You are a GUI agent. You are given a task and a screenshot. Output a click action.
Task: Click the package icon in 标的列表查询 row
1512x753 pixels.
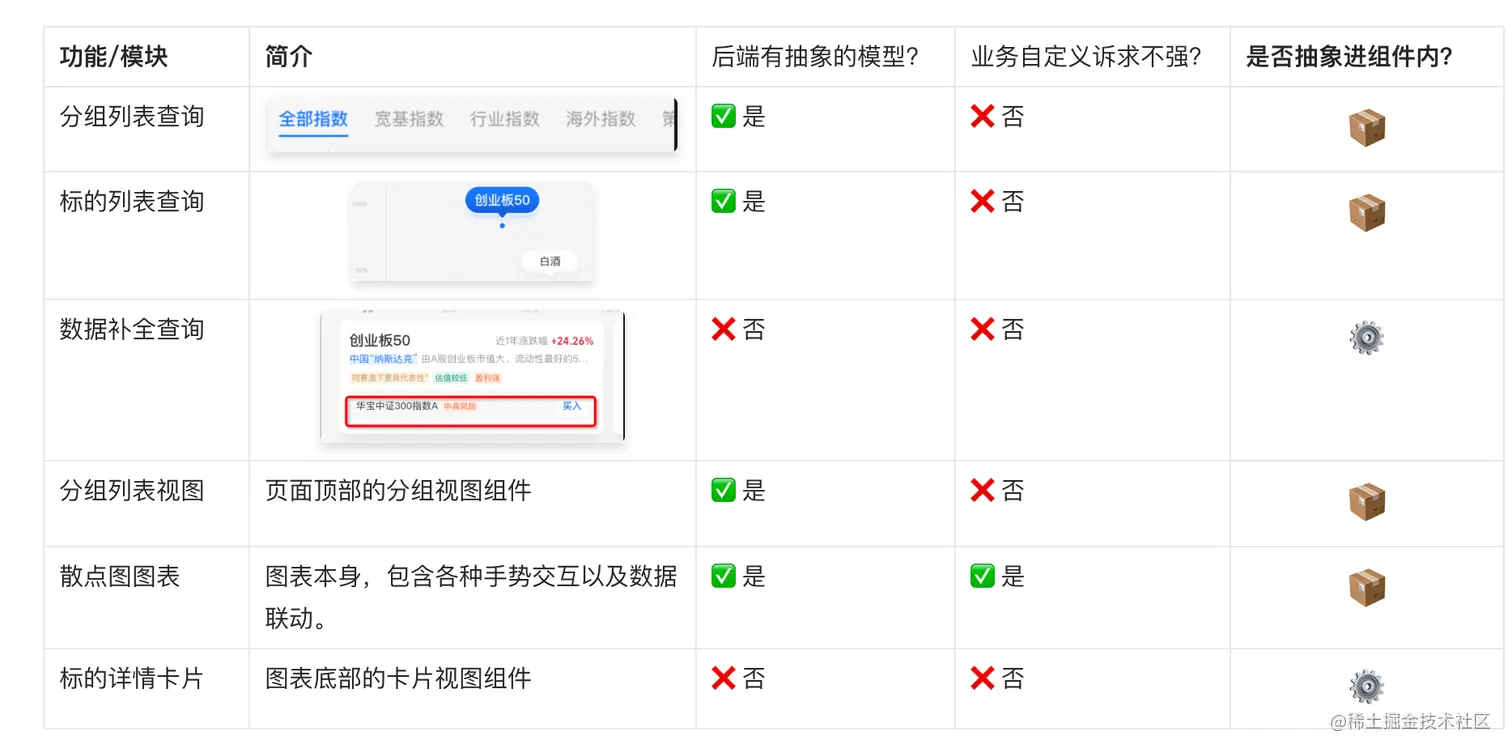tap(1366, 213)
